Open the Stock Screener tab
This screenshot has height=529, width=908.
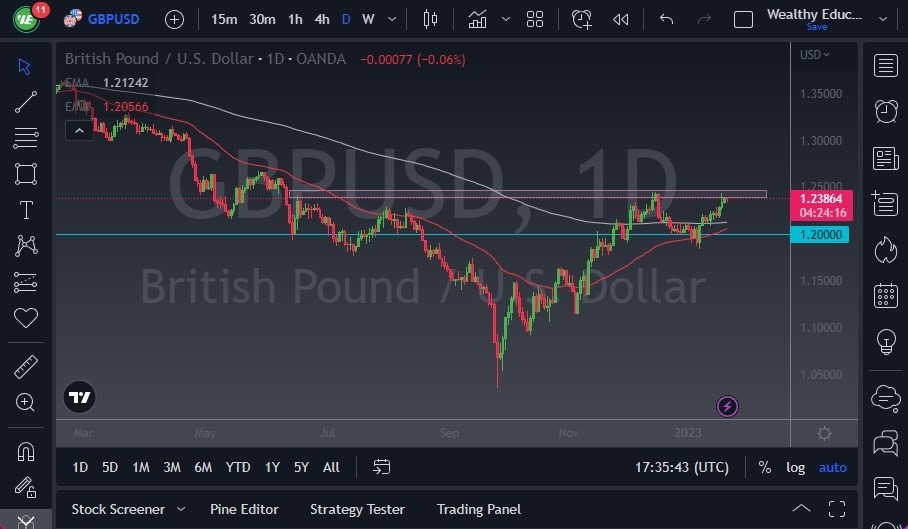118,509
